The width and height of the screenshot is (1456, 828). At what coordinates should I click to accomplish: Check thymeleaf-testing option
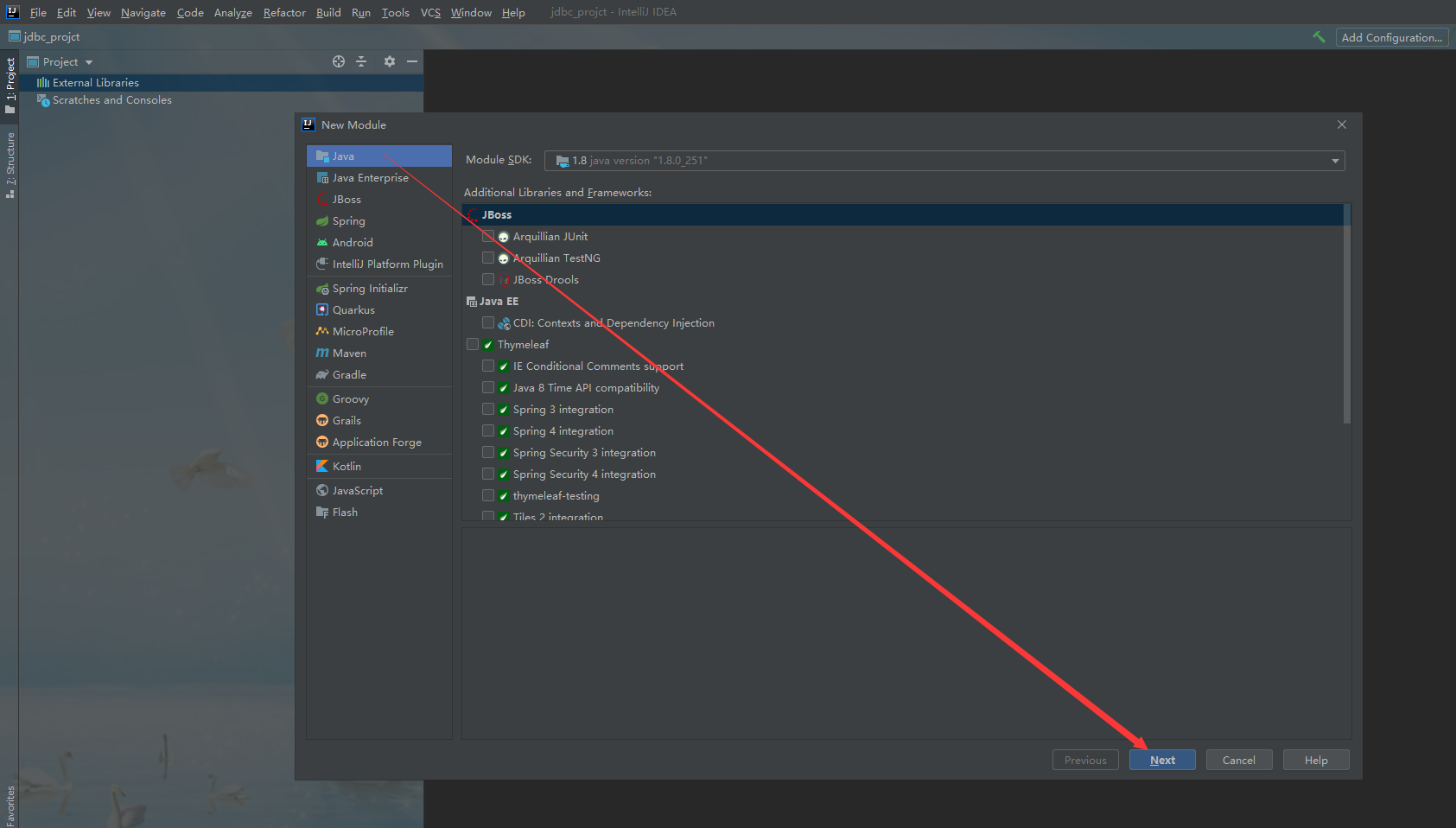click(x=488, y=495)
